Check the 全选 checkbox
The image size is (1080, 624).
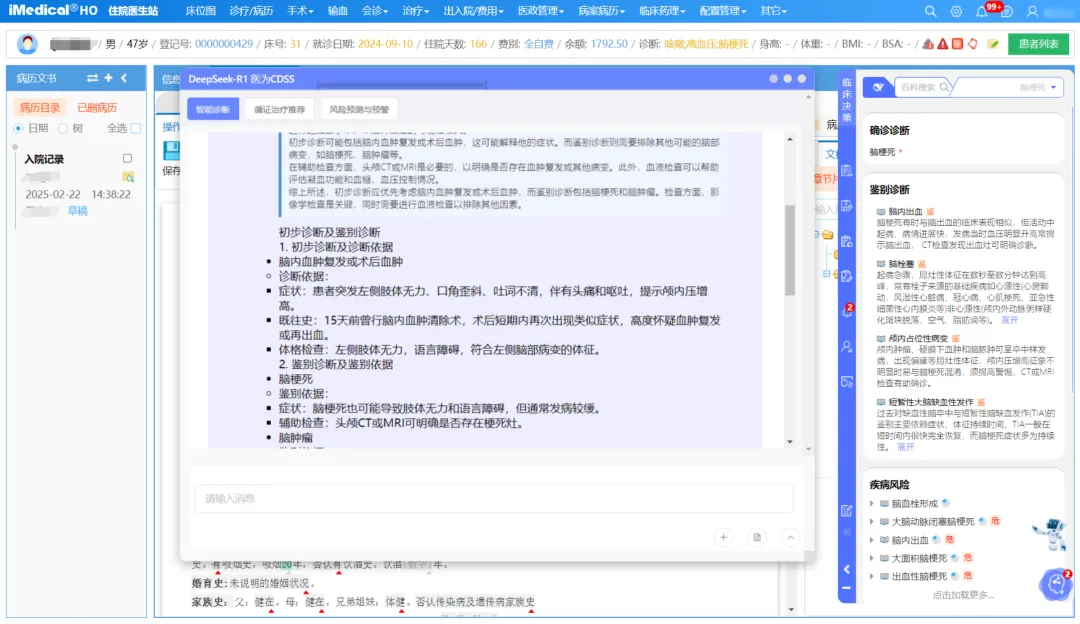136,128
